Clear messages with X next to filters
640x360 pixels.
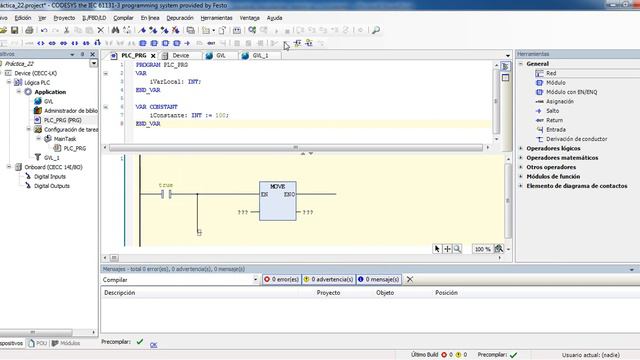[410, 280]
